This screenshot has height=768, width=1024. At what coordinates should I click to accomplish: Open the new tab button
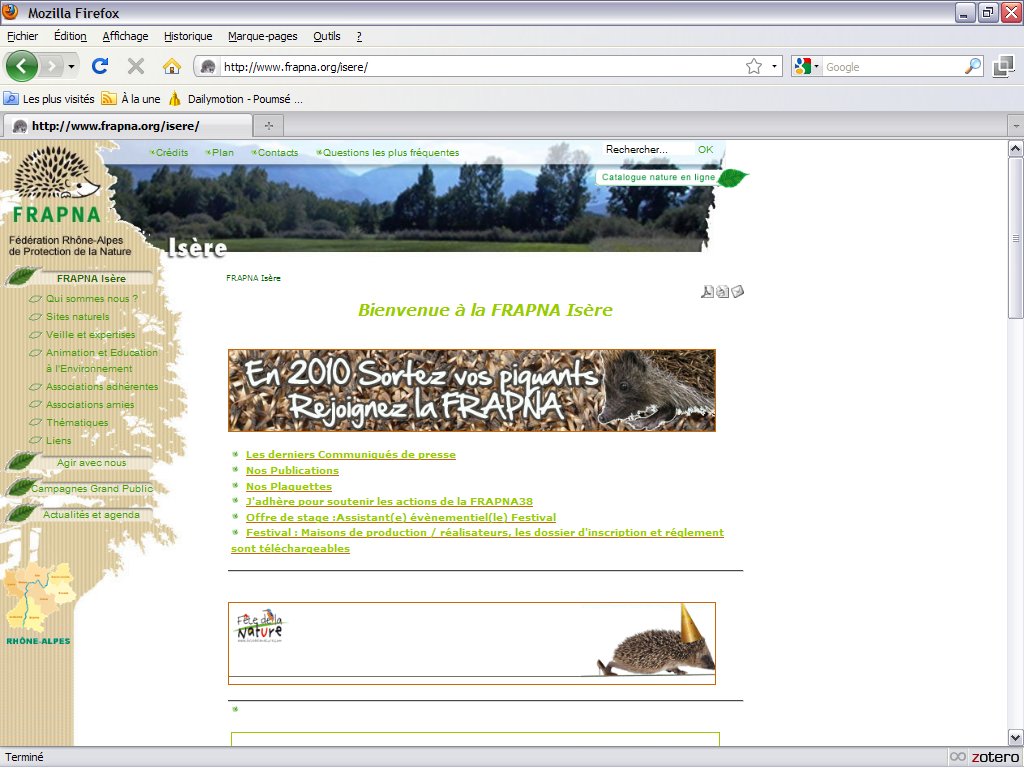(268, 126)
